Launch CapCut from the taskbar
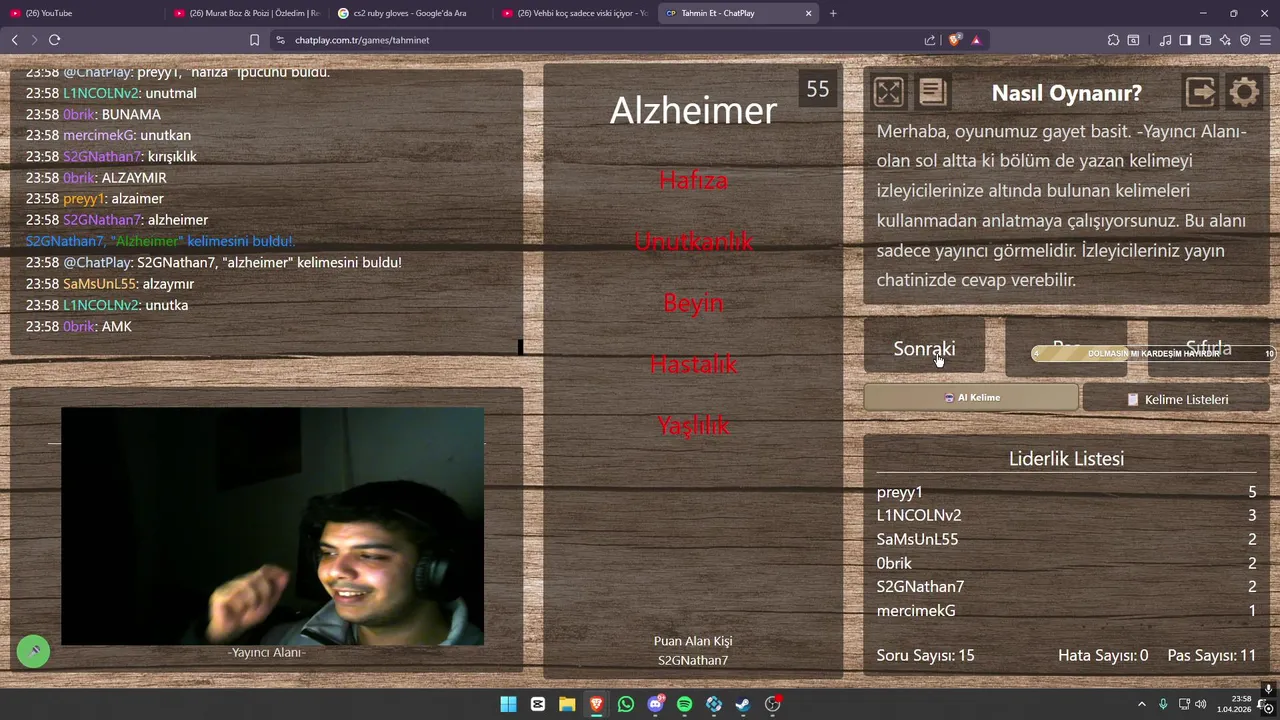This screenshot has width=1280, height=720. click(538, 704)
